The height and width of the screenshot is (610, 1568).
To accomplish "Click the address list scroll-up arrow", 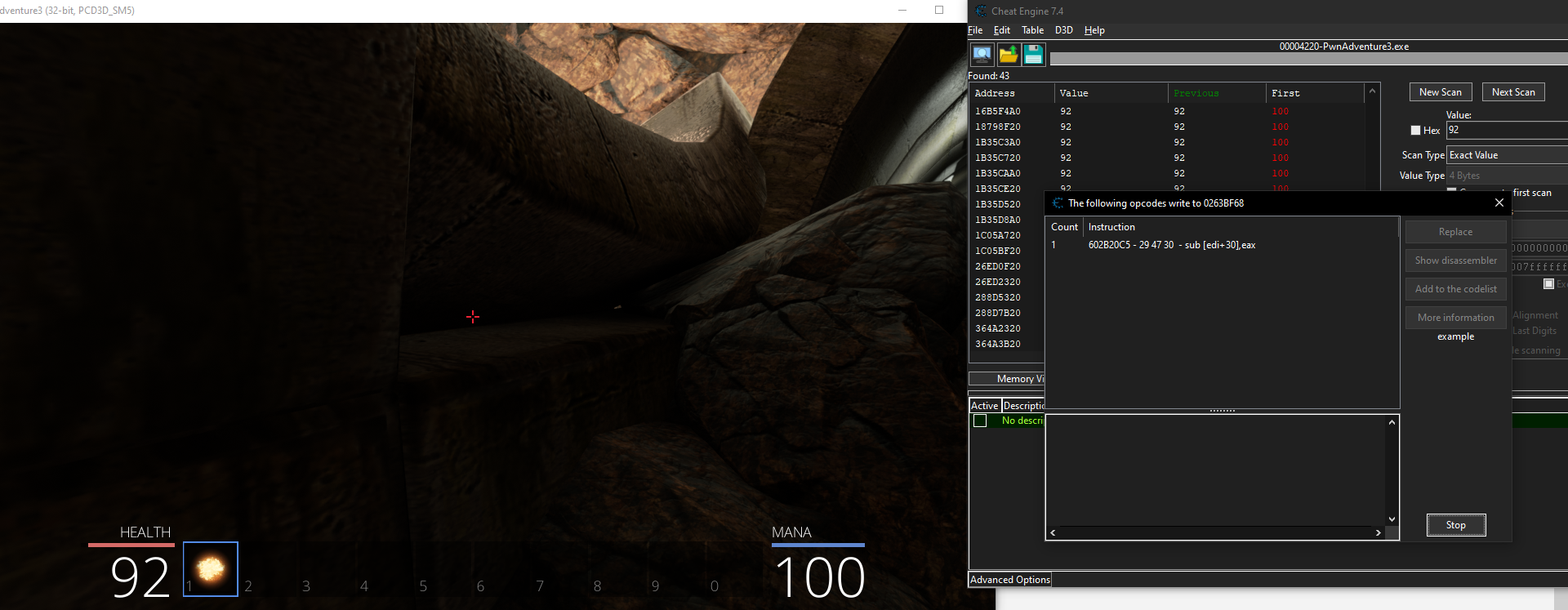I will 1372,91.
